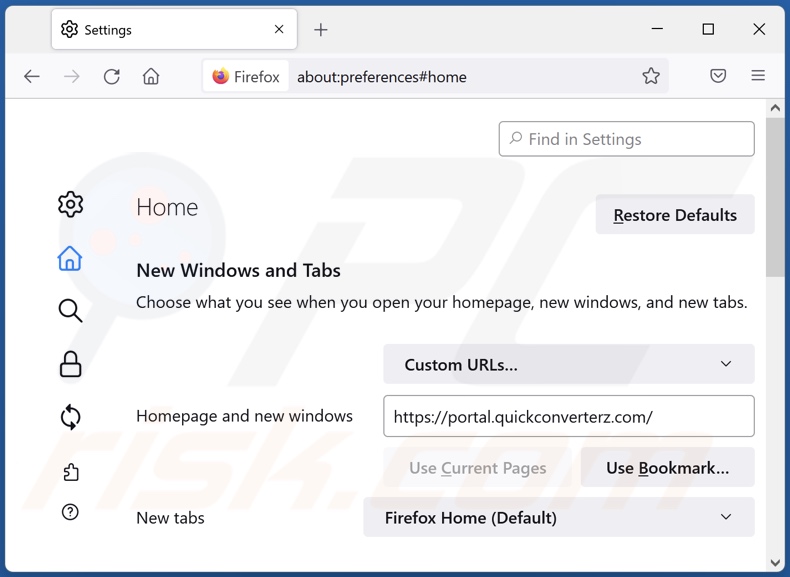Open Extensions & Themes puzzle icon
This screenshot has height=577, width=790.
(70, 472)
